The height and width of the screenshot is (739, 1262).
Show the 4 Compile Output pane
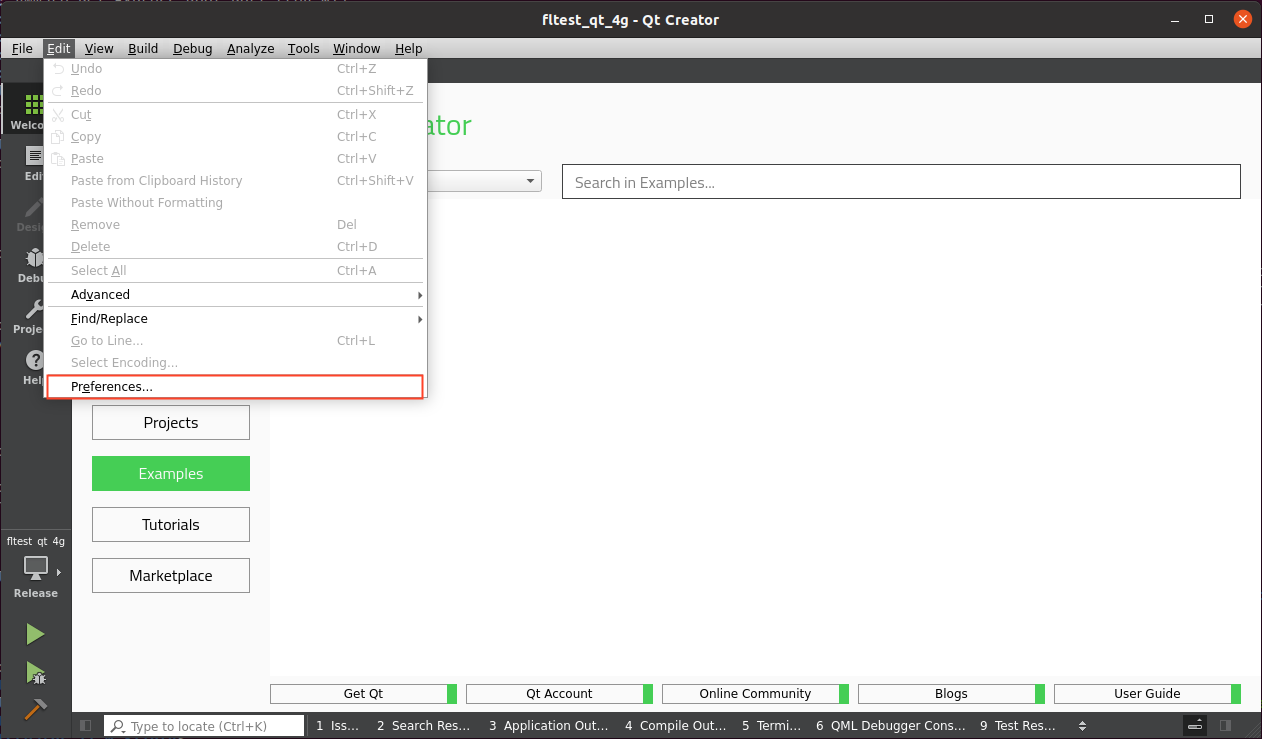pyautogui.click(x=675, y=726)
